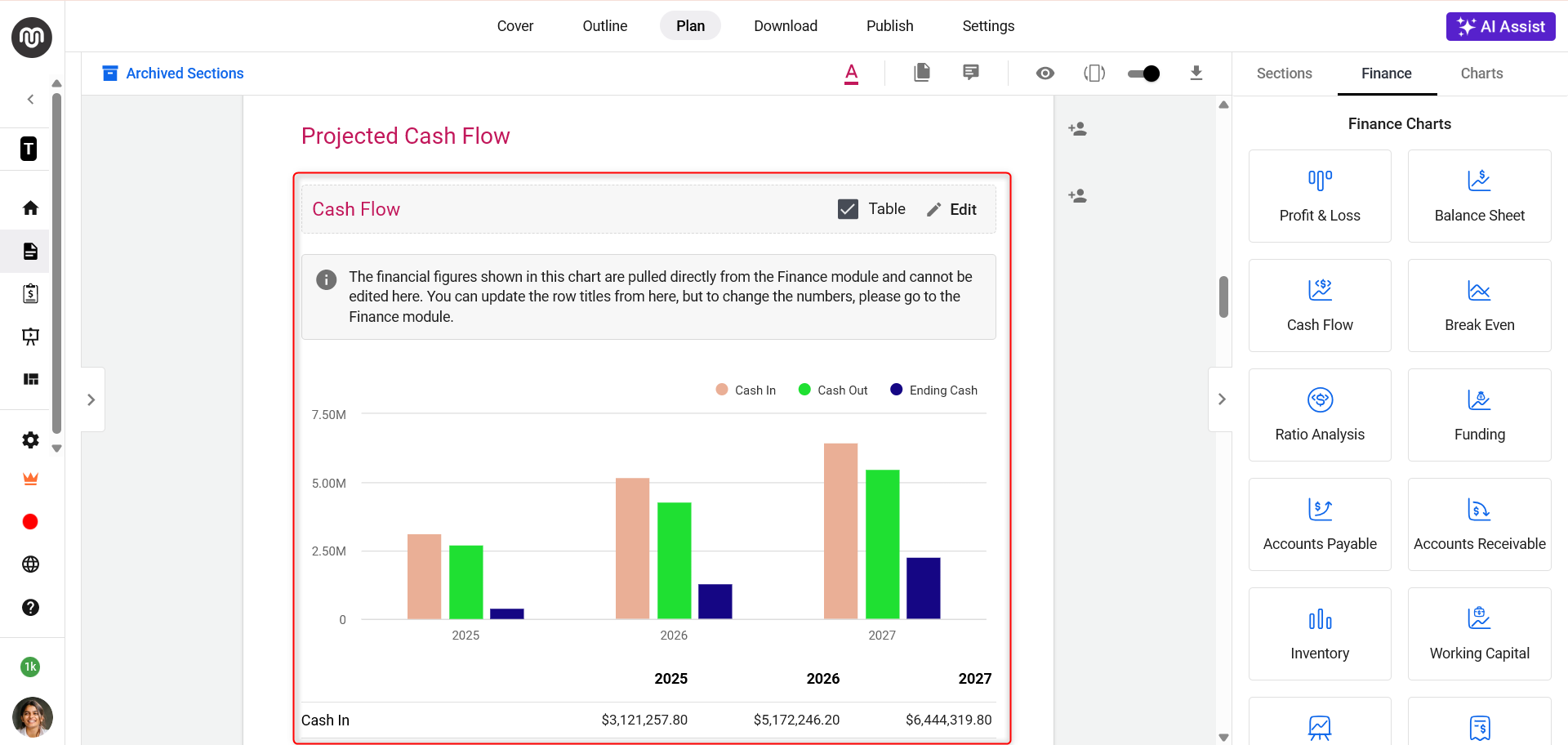Collapse the right Finance panel with the chevron

[x=1221, y=399]
